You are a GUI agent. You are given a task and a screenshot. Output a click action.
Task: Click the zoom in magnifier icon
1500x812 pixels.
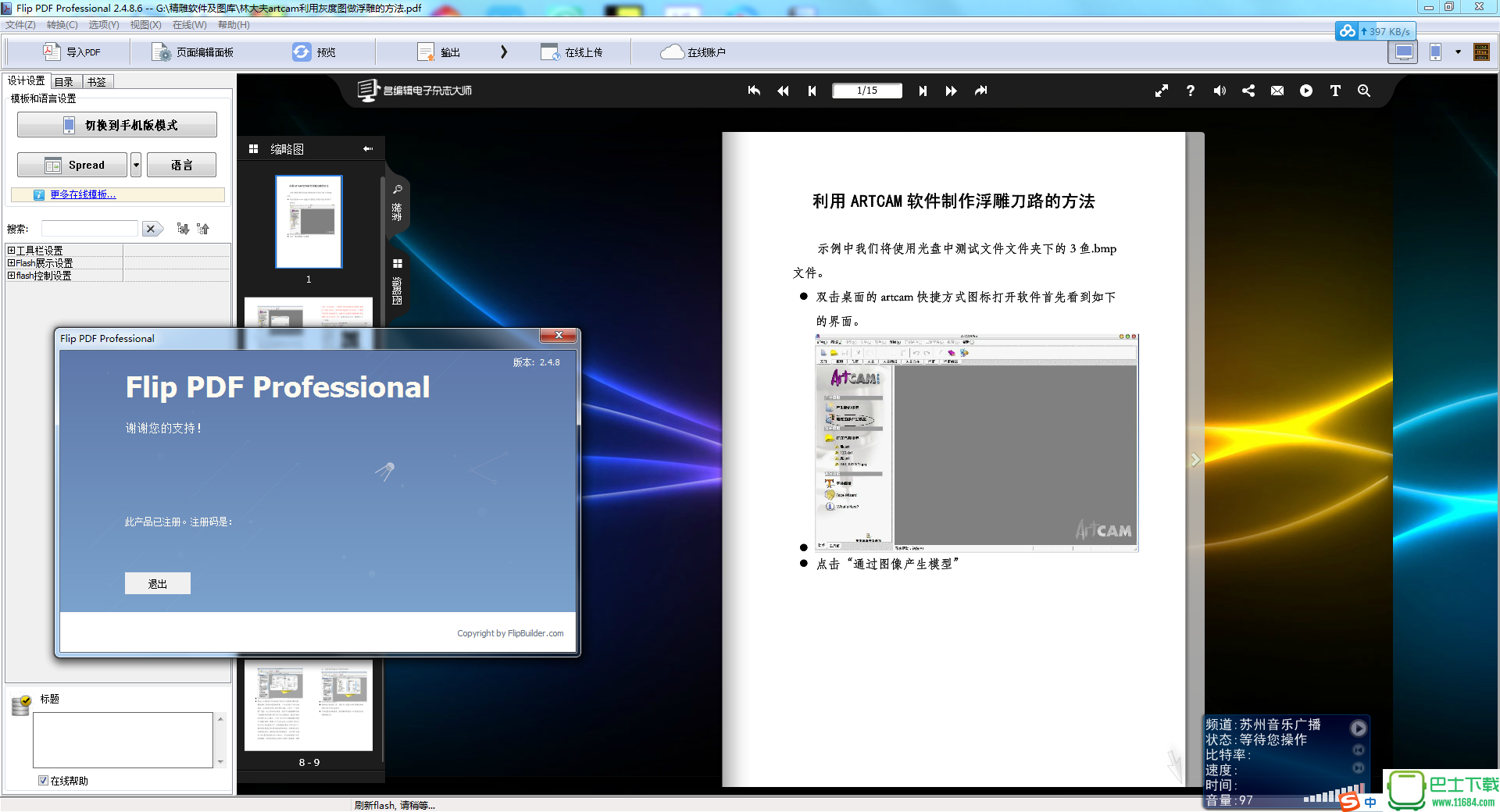1364,91
